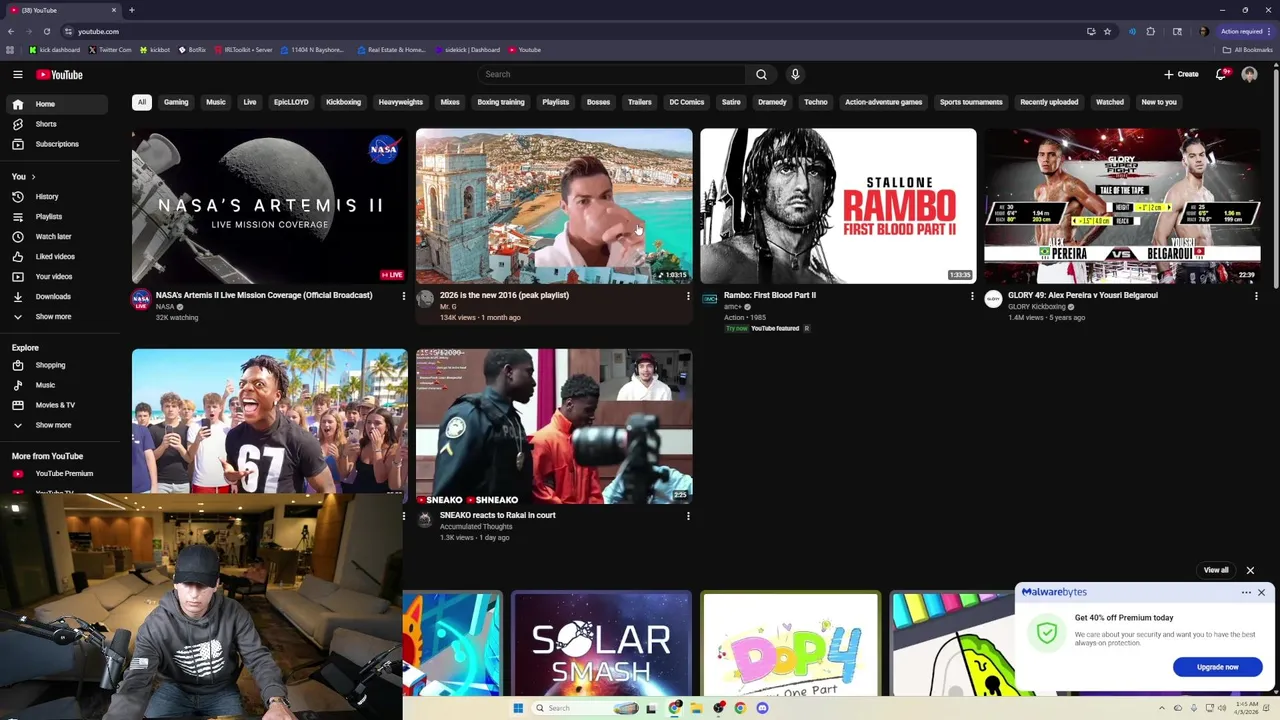The height and width of the screenshot is (720, 1280).
Task: Open the notifications bell
Action: (x=1221, y=74)
